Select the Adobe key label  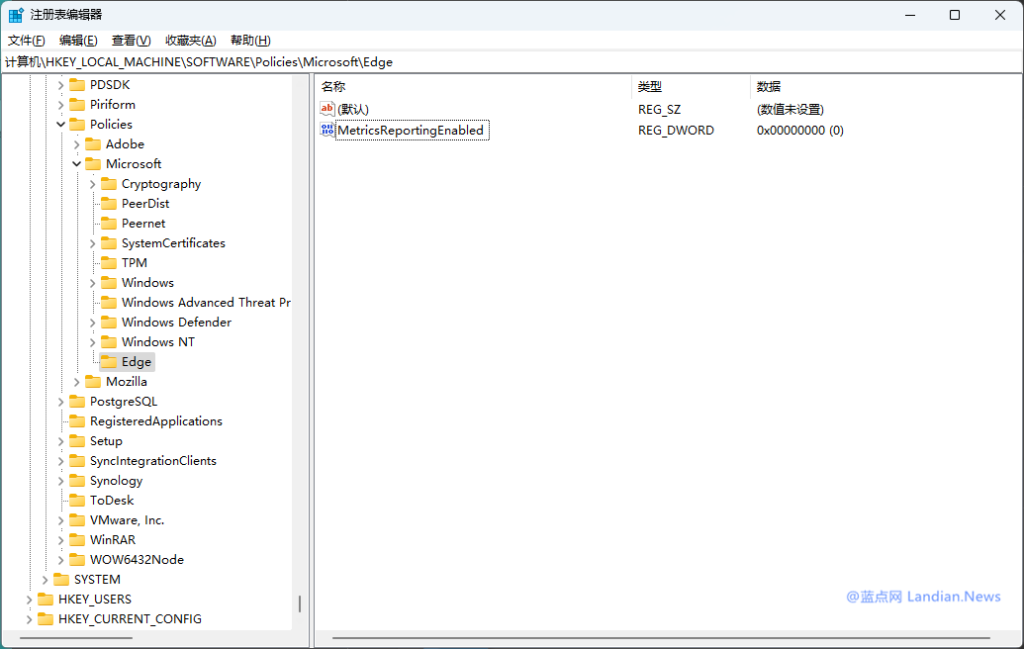(125, 144)
